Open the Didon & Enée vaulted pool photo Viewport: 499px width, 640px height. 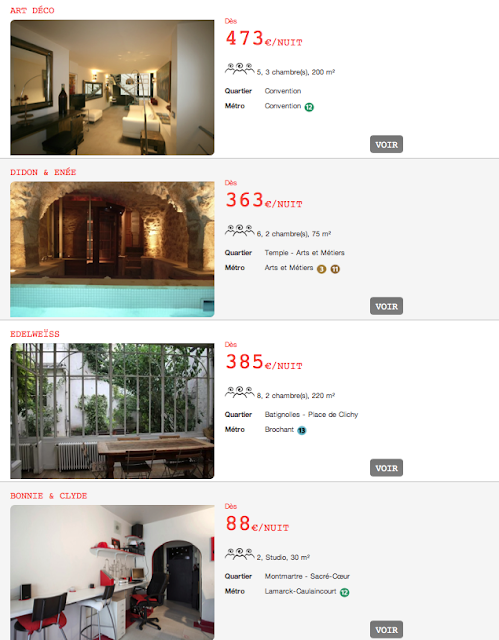(x=112, y=249)
